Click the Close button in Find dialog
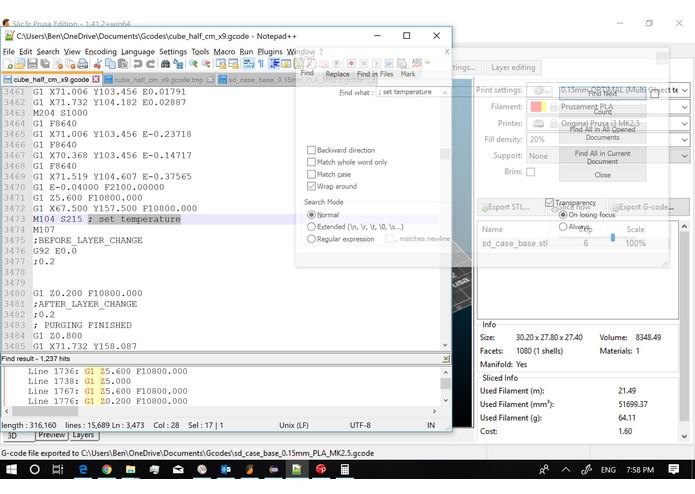 pos(602,175)
